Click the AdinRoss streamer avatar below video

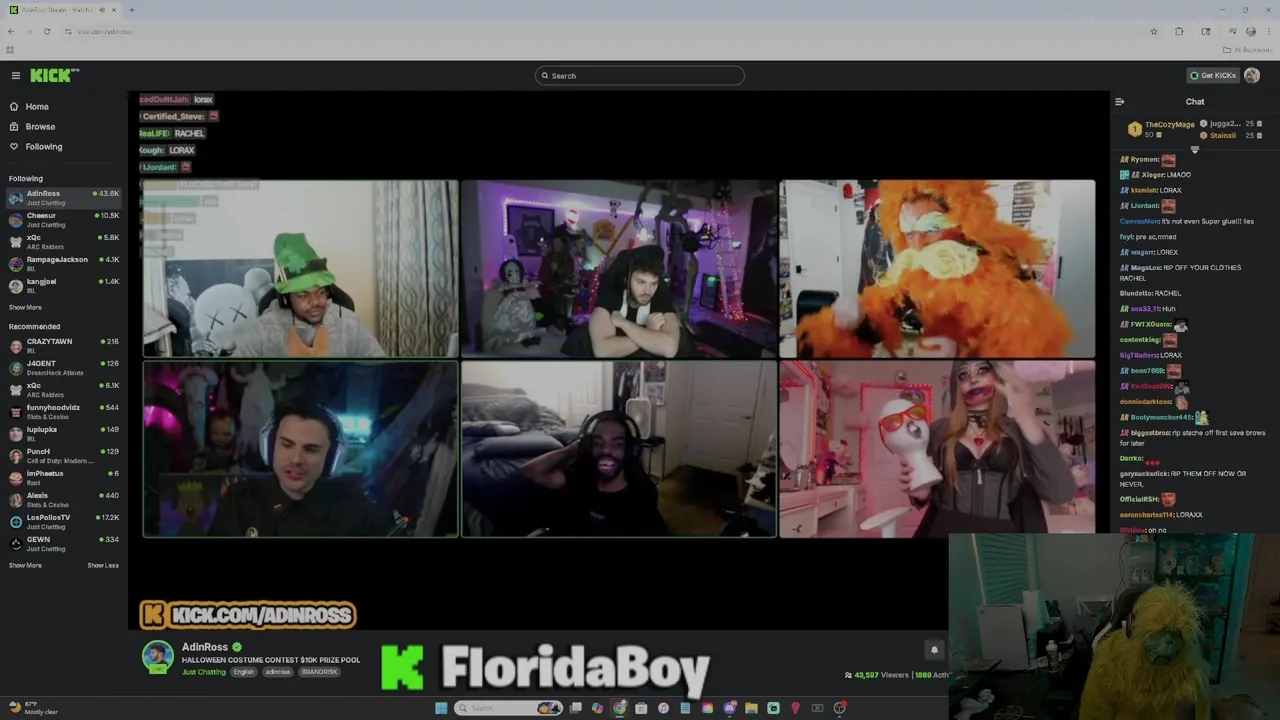(157, 657)
